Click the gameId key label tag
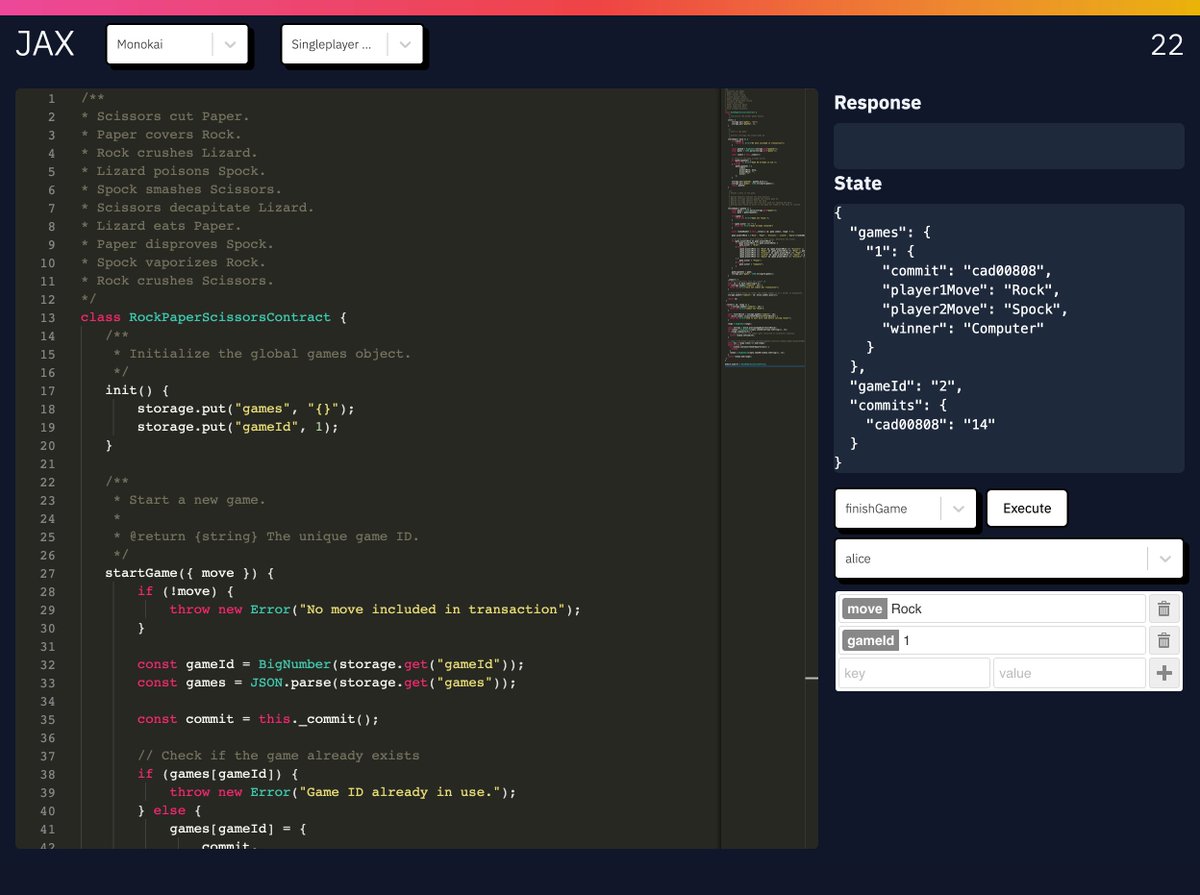 [871, 640]
